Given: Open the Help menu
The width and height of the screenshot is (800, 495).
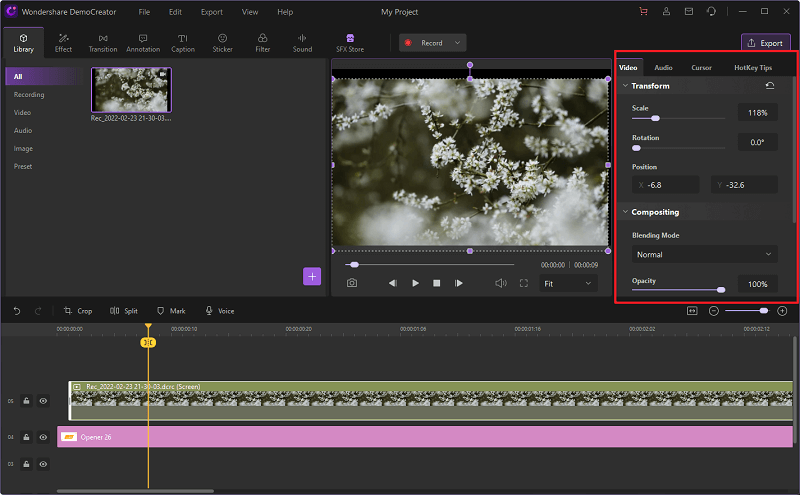Looking at the screenshot, I should pyautogui.click(x=285, y=12).
